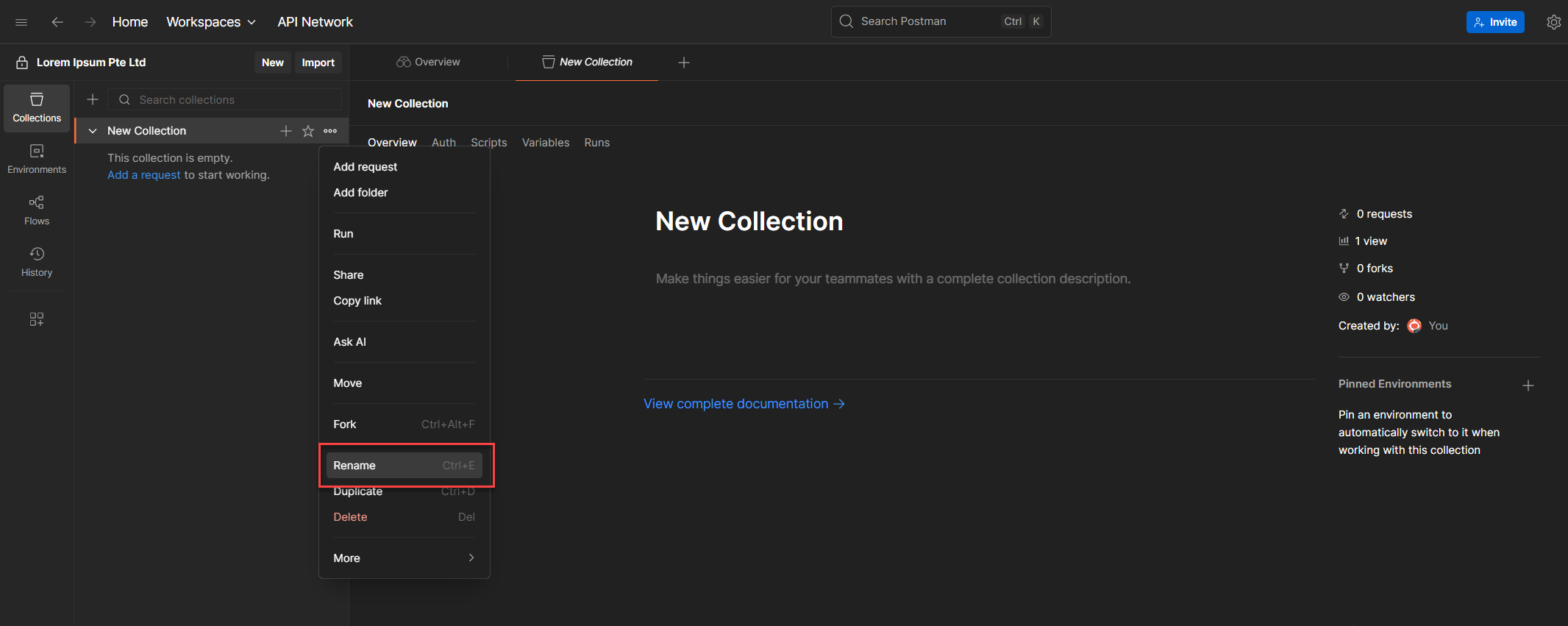Viewport: 1568px width, 626px height.
Task: Open the Collections sidebar section
Action: pos(37,108)
